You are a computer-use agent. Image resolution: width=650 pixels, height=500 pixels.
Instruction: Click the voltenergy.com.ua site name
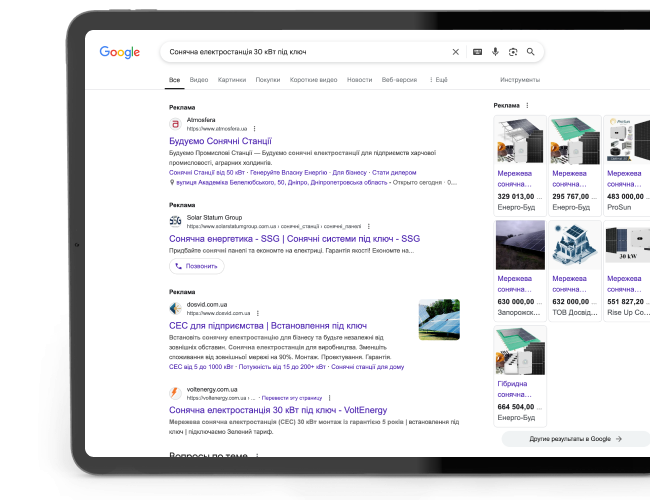(x=212, y=389)
